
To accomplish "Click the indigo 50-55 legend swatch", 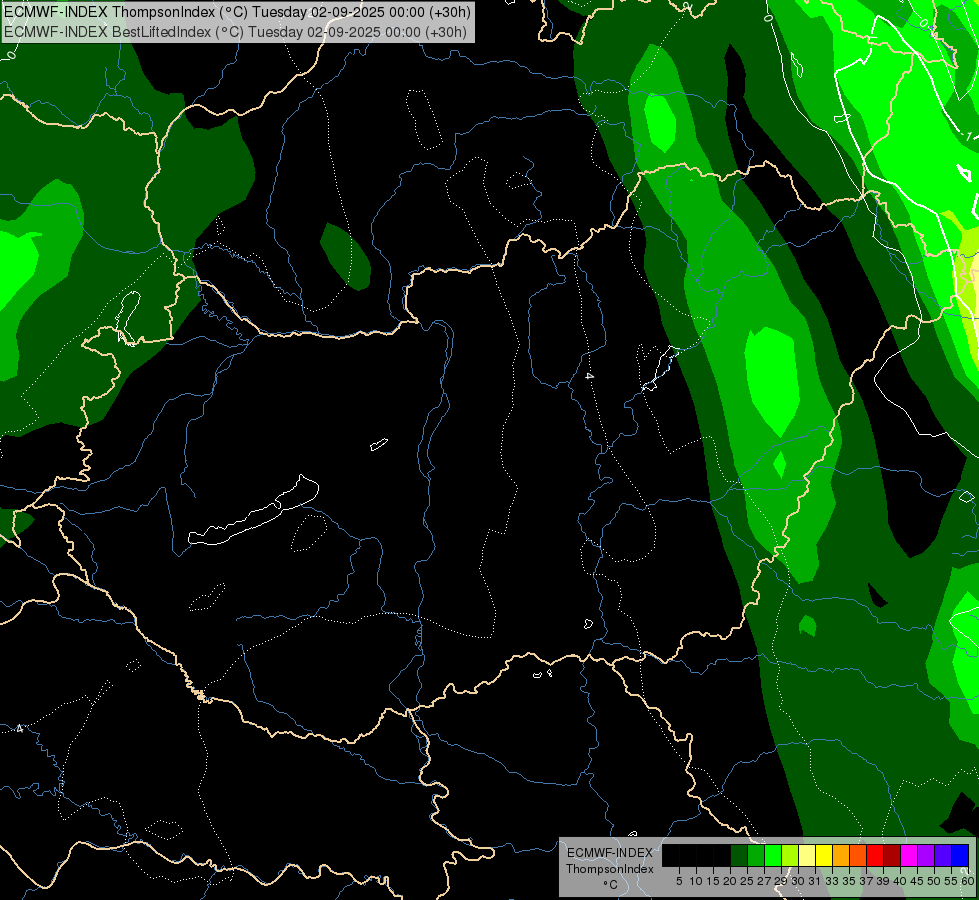I will tap(943, 856).
